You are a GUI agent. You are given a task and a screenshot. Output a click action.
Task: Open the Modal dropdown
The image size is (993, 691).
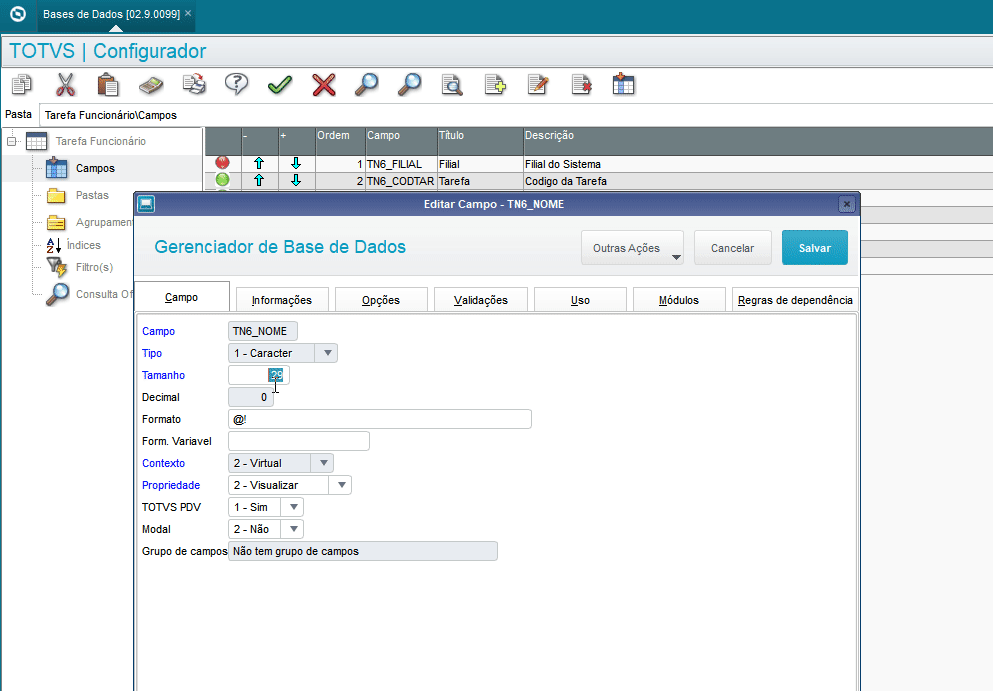click(x=294, y=529)
